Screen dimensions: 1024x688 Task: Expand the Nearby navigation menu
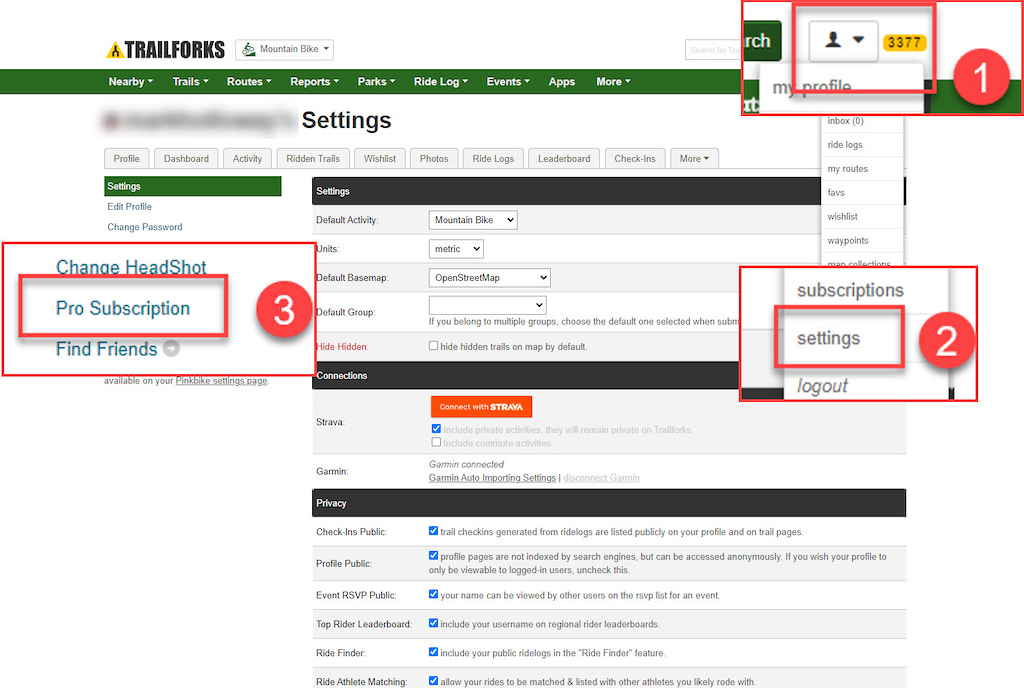[x=131, y=82]
